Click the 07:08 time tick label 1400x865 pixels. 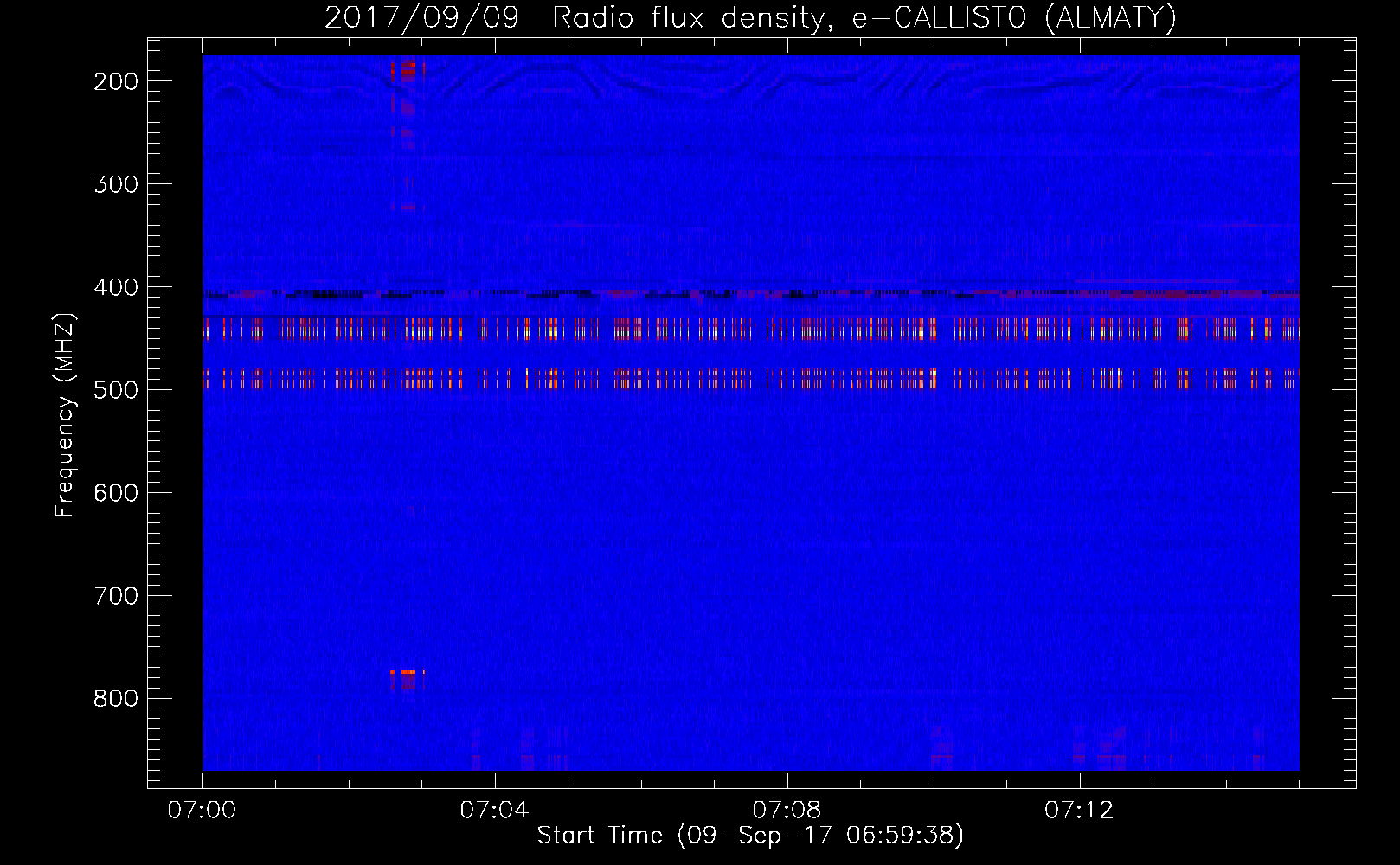[x=787, y=811]
